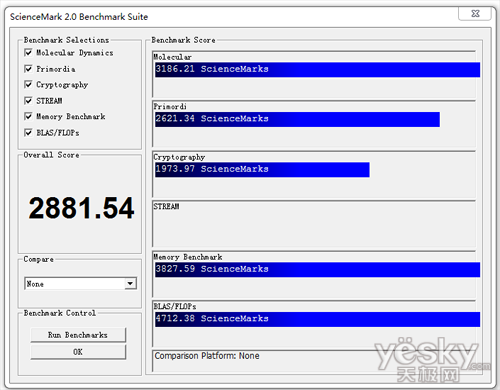The height and width of the screenshot is (390, 500).
Task: Toggle the STREAM checkbox
Action: point(28,101)
